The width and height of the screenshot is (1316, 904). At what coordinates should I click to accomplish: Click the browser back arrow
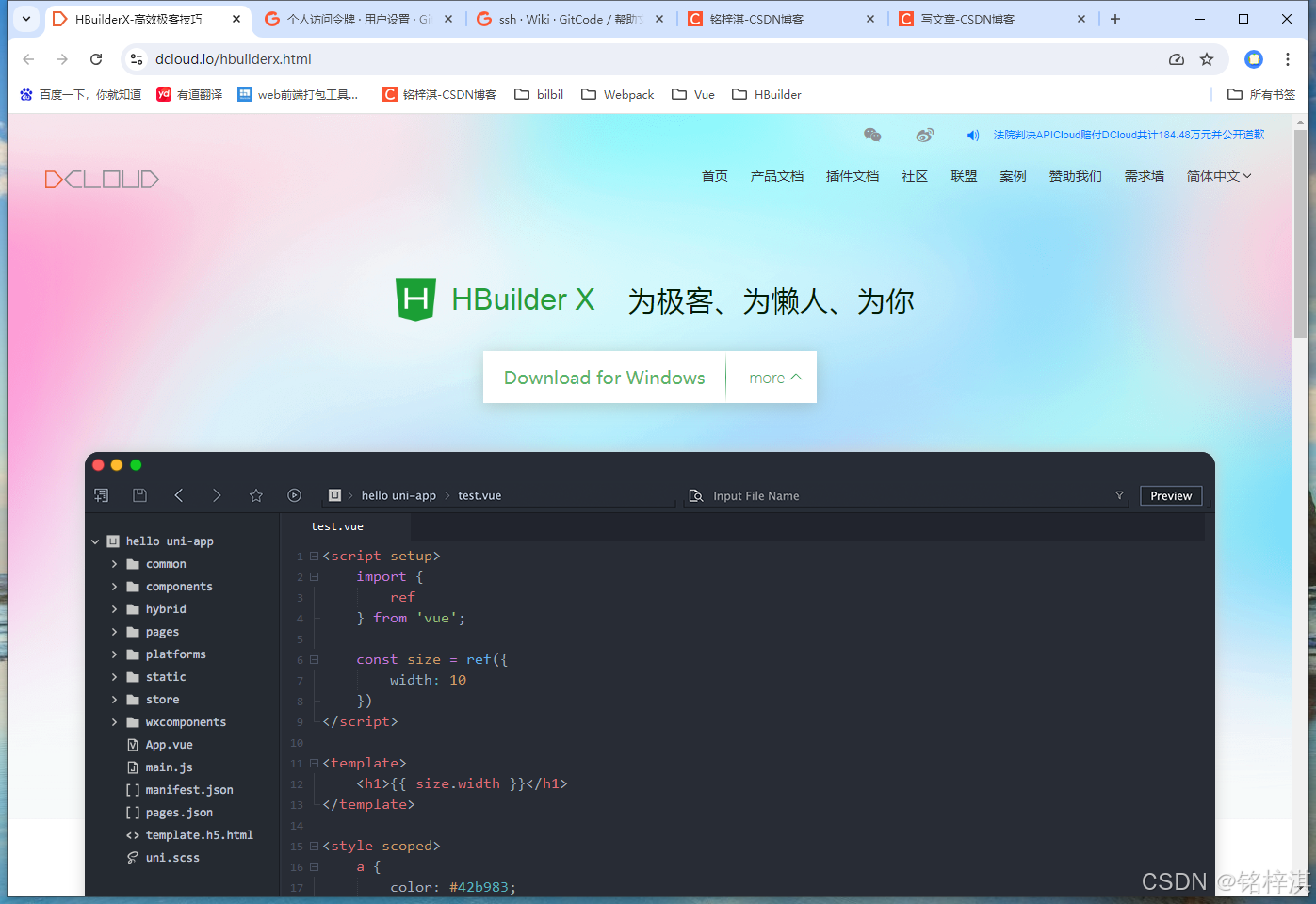(28, 59)
